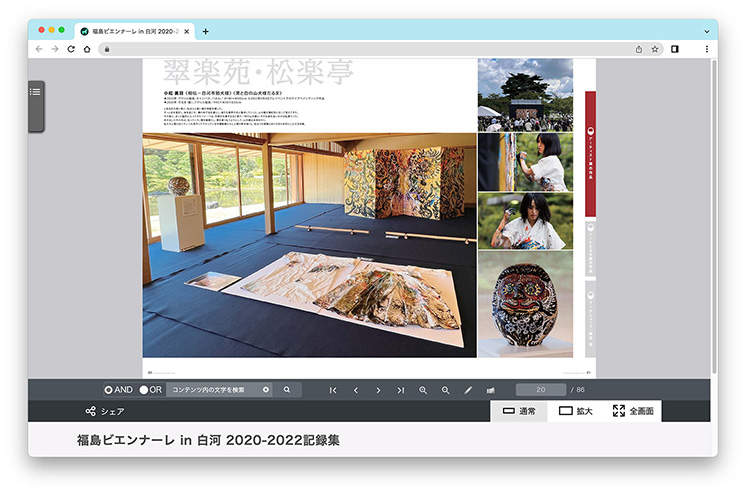The height and width of the screenshot is (494, 746).
Task: Click the page number input field
Action: tap(541, 390)
